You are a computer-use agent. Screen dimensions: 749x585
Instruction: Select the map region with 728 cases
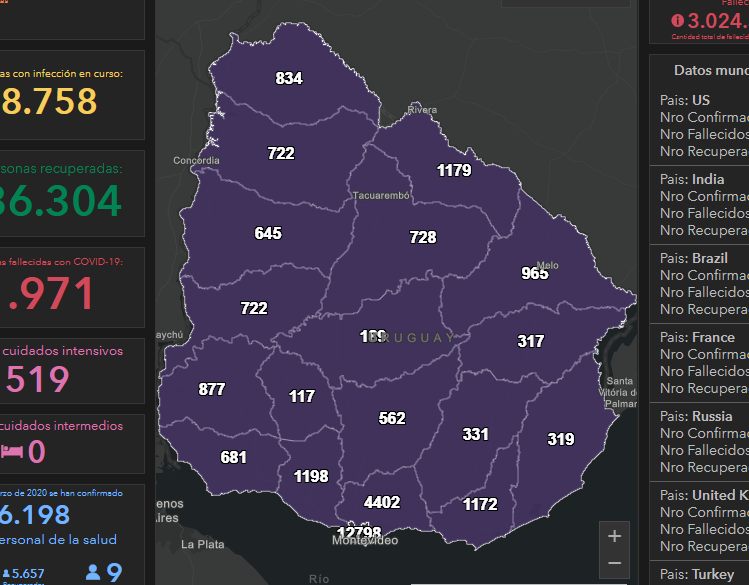(423, 238)
